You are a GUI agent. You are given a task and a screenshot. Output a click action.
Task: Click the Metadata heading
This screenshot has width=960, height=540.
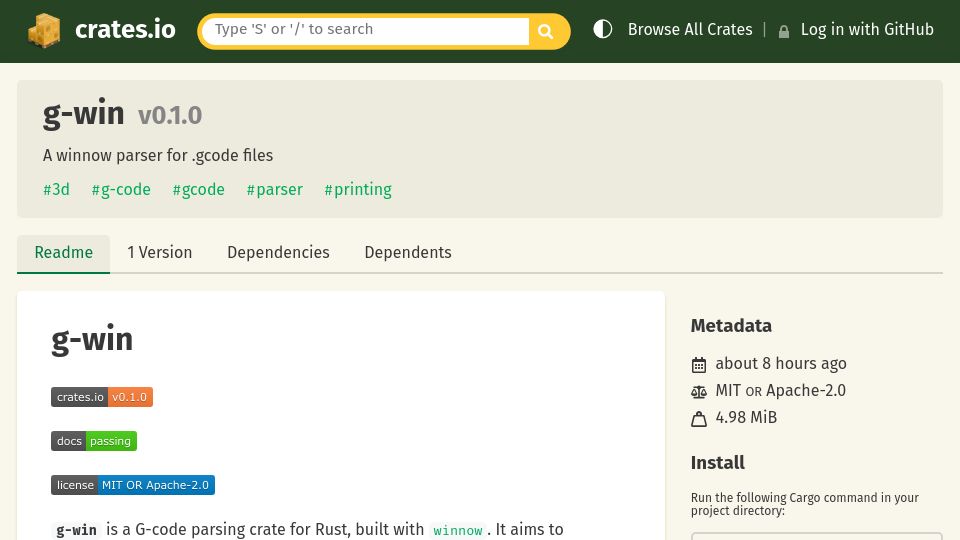click(731, 326)
